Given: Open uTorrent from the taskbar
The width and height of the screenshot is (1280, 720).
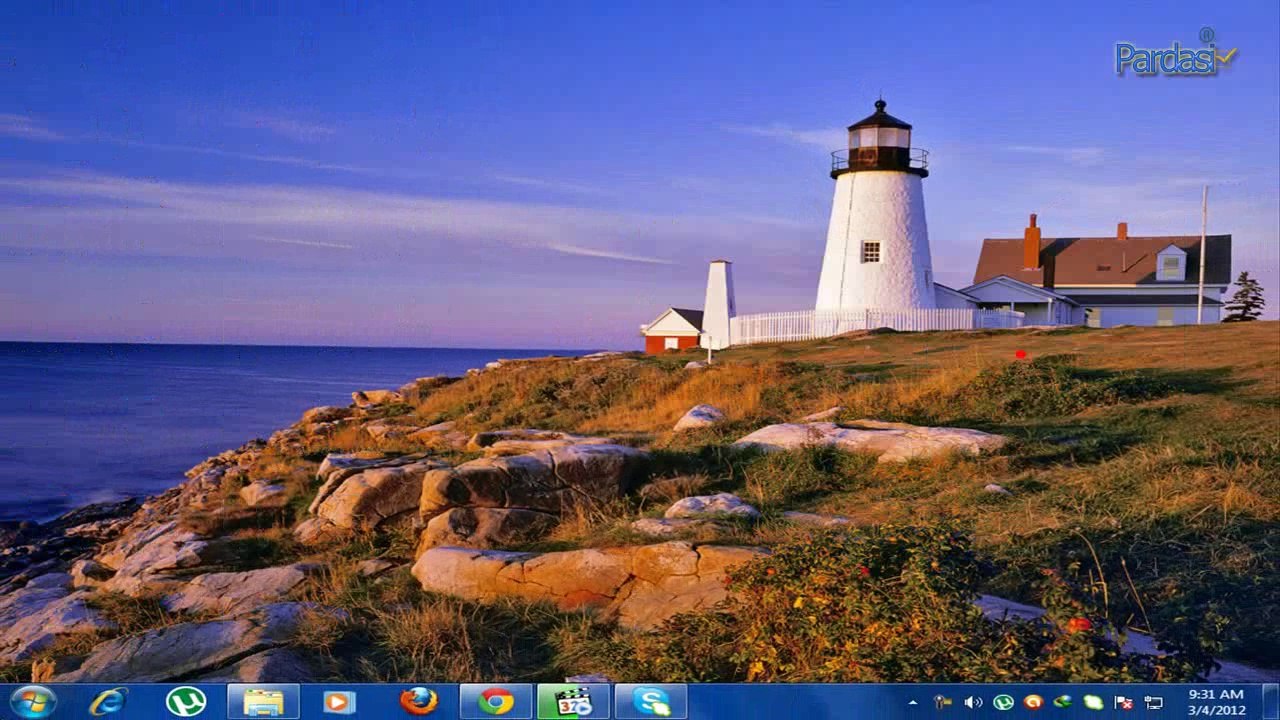Looking at the screenshot, I should click(x=186, y=701).
